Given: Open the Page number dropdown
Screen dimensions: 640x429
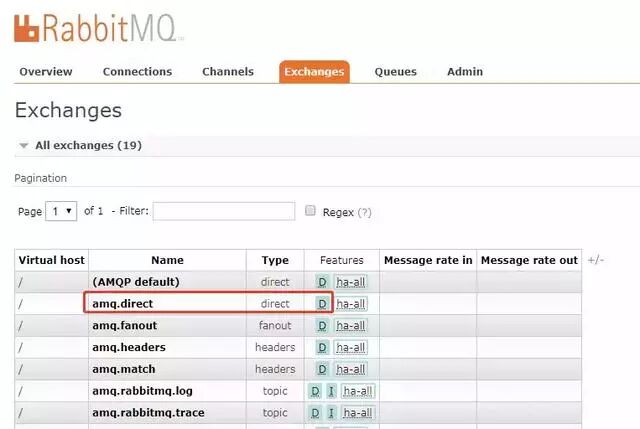Looking at the screenshot, I should (61, 211).
